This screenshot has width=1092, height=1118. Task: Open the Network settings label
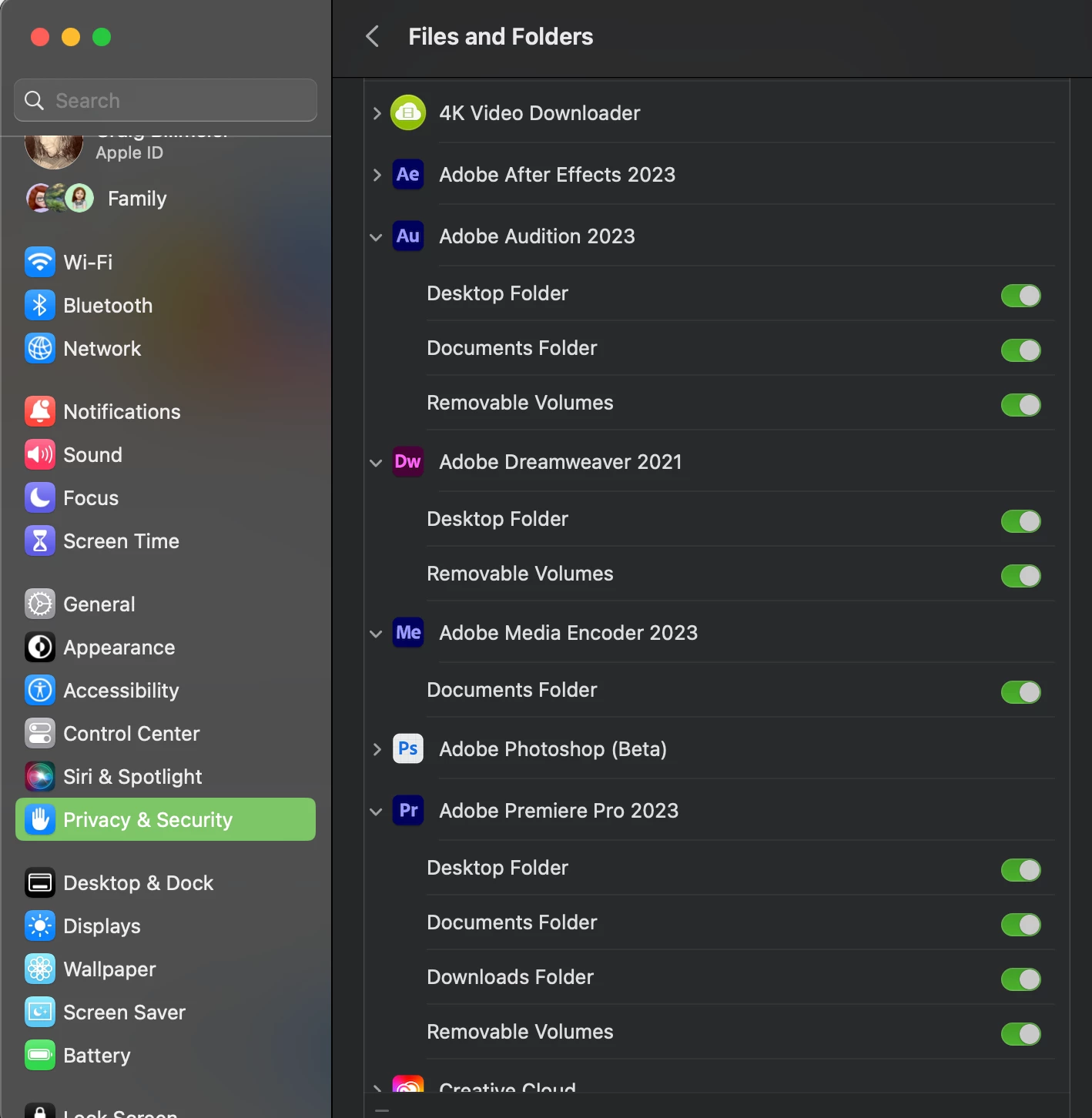click(102, 349)
